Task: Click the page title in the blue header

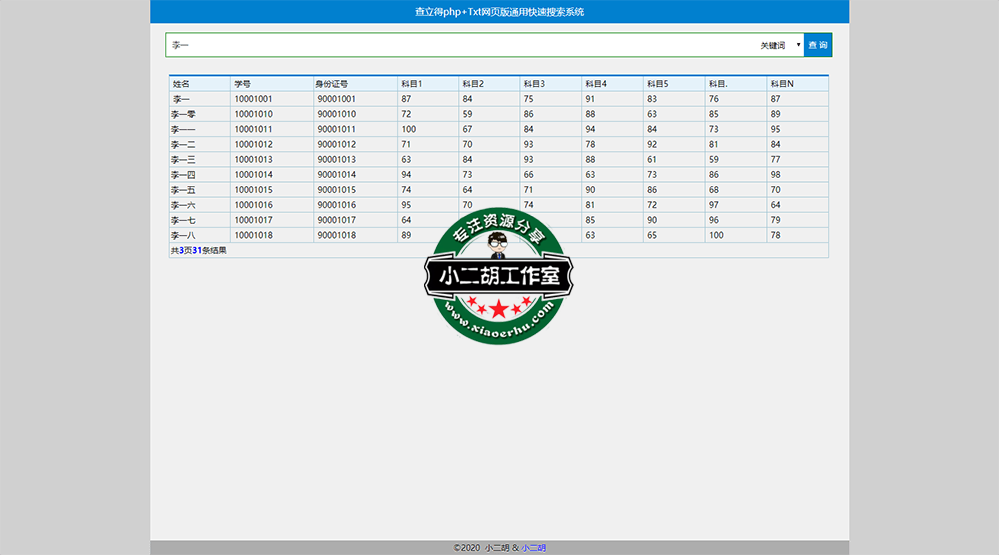Action: [x=499, y=12]
